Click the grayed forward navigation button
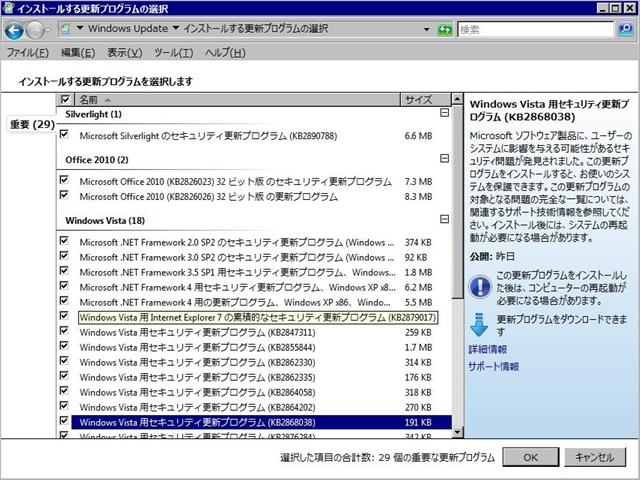 click(x=36, y=30)
